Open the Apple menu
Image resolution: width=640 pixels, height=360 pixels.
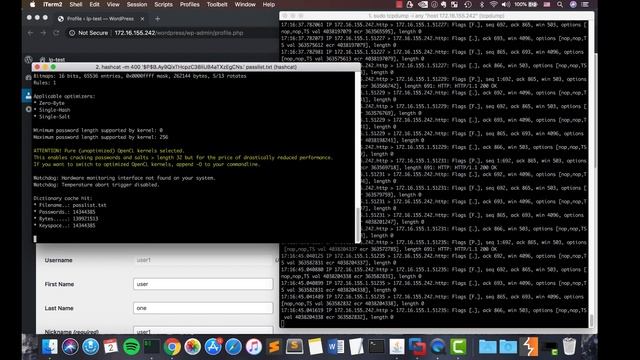[33, 4]
